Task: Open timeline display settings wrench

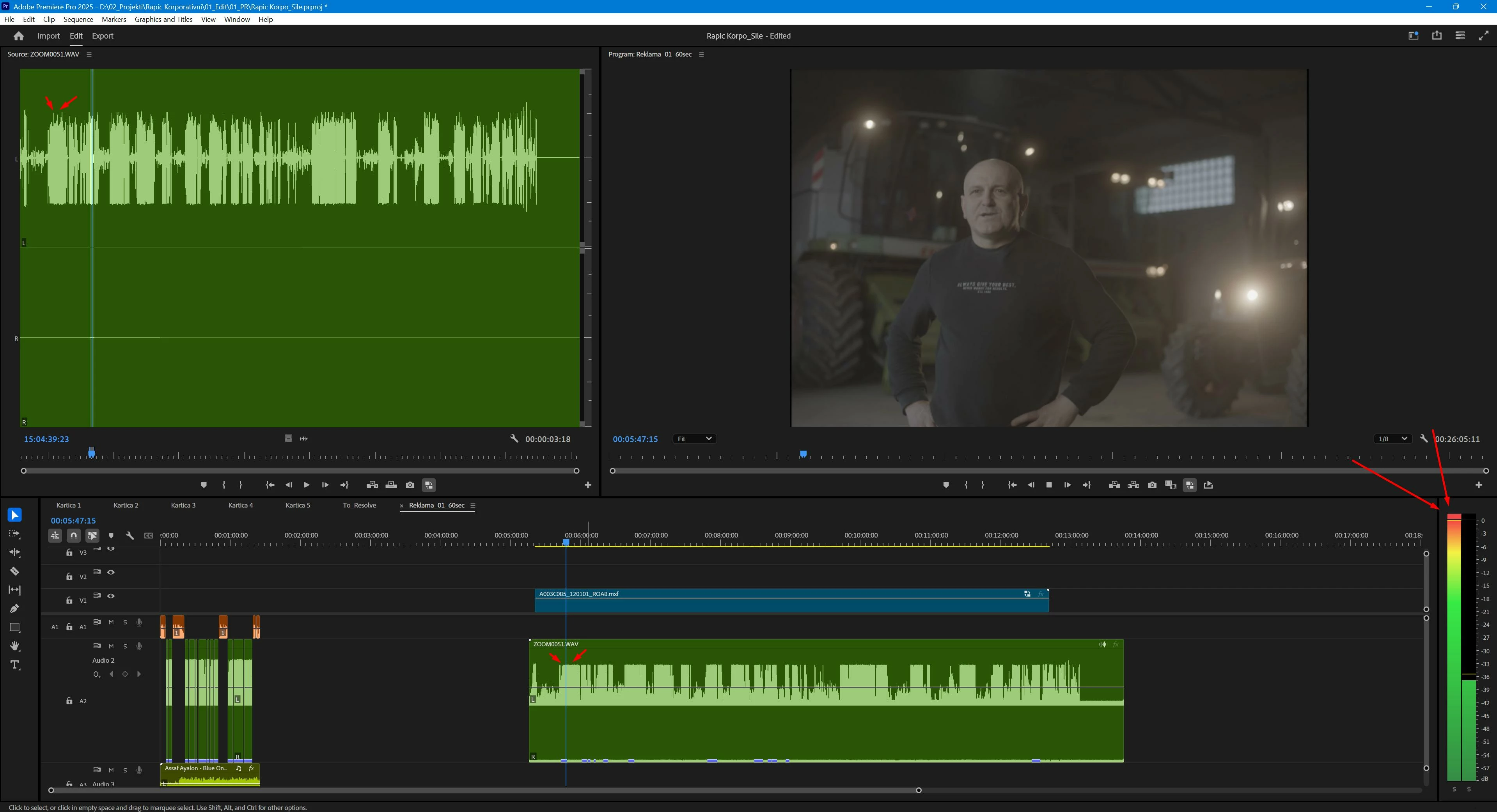Action: pyautogui.click(x=129, y=536)
